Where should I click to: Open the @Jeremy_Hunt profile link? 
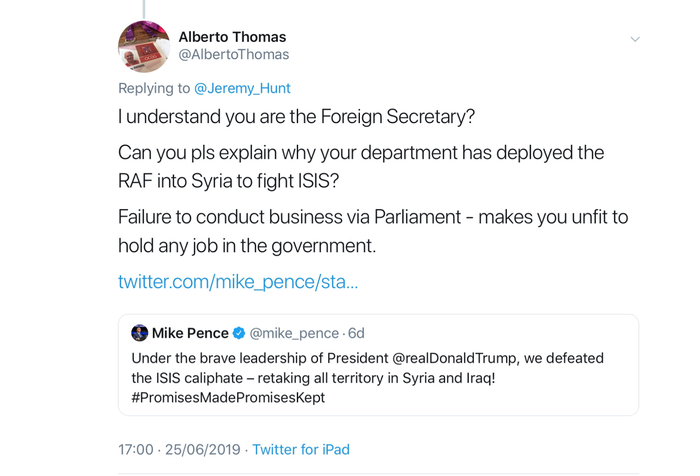click(x=242, y=88)
